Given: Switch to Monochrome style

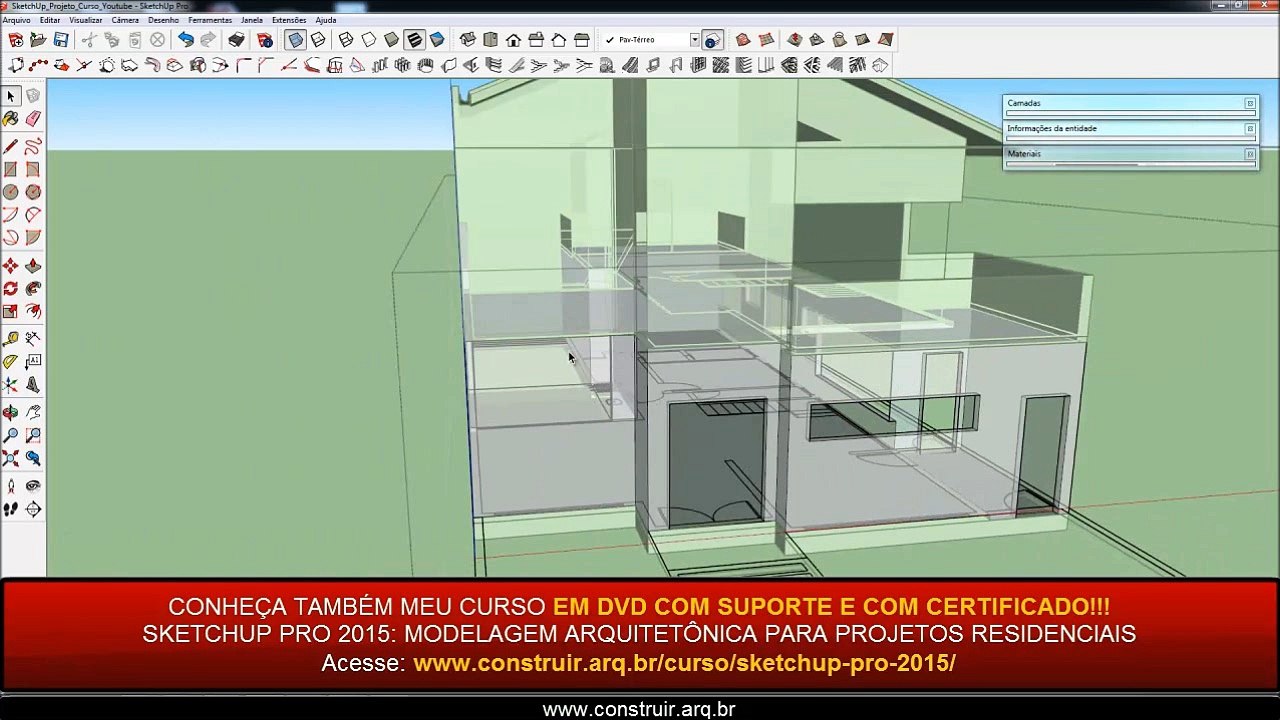Looking at the screenshot, I should [437, 40].
